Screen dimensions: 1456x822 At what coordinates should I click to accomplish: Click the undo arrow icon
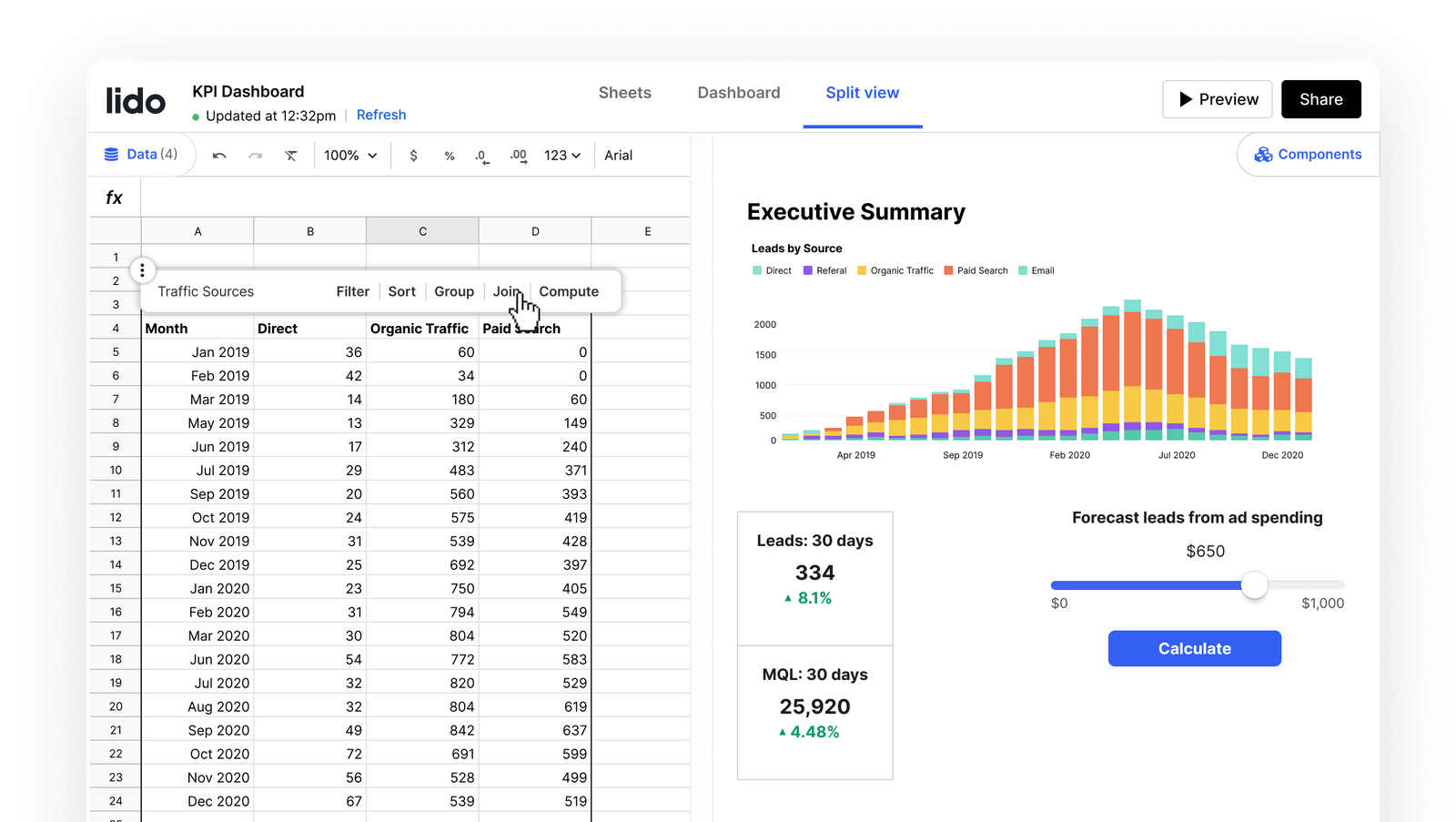[218, 155]
